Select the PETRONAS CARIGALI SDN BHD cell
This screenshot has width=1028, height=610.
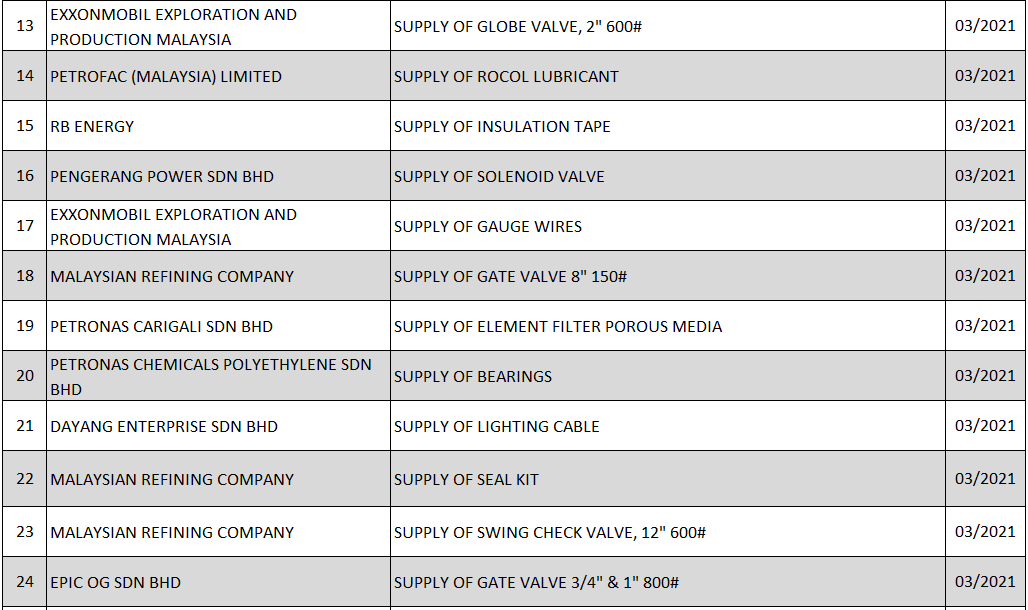coord(161,327)
